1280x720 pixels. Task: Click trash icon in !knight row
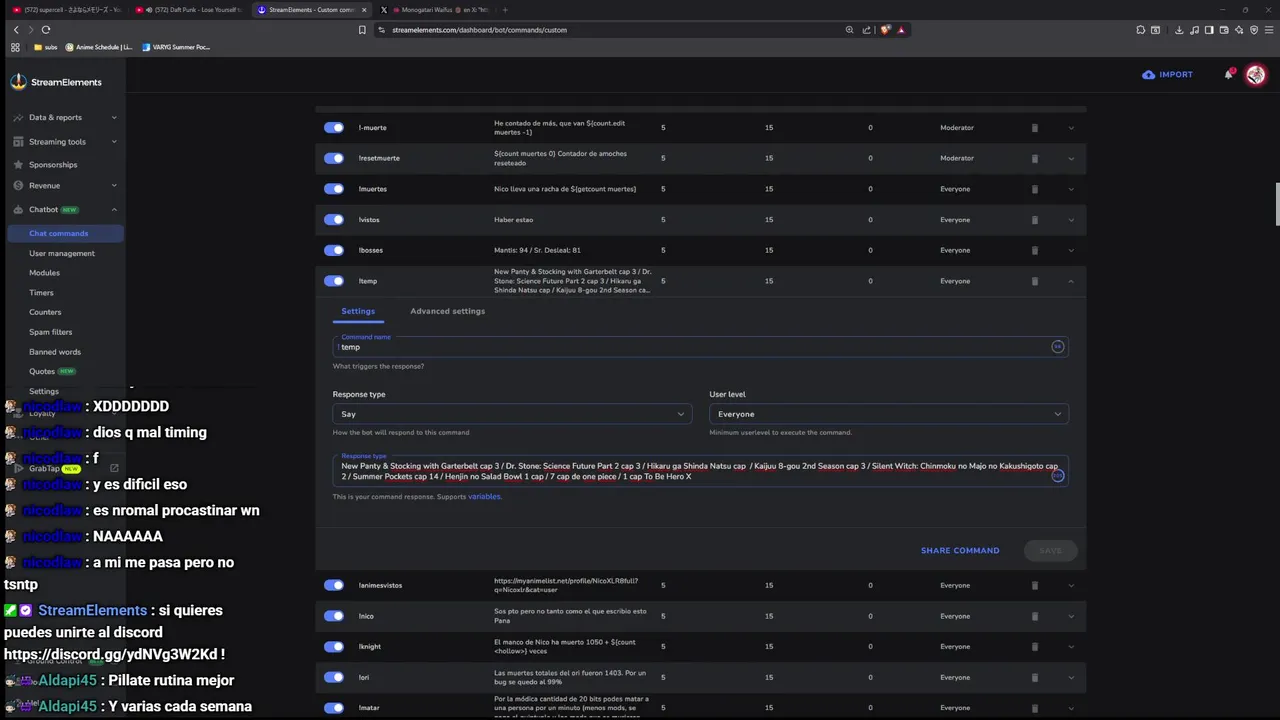pyautogui.click(x=1035, y=647)
